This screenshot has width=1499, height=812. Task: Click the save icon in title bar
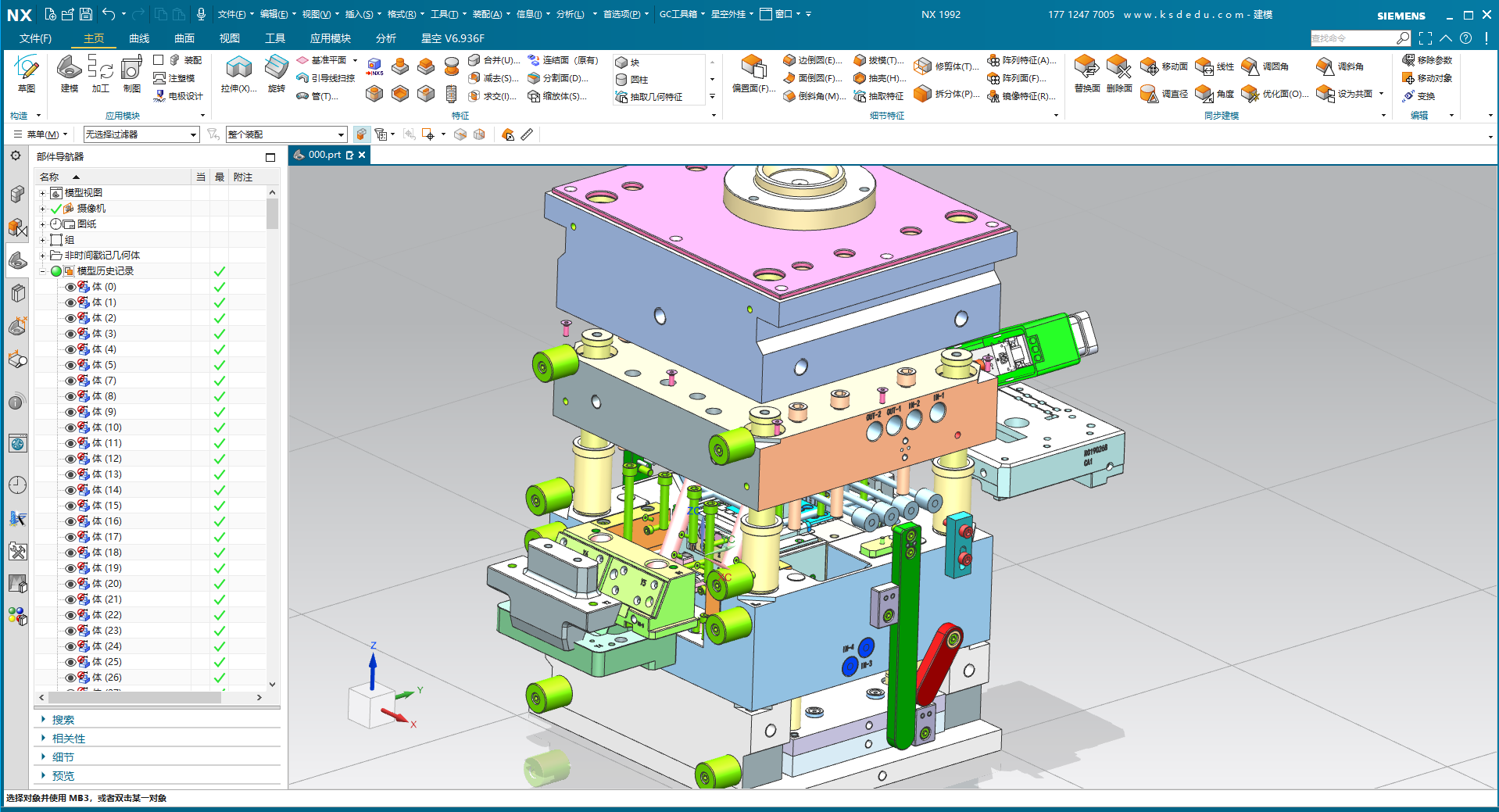86,14
